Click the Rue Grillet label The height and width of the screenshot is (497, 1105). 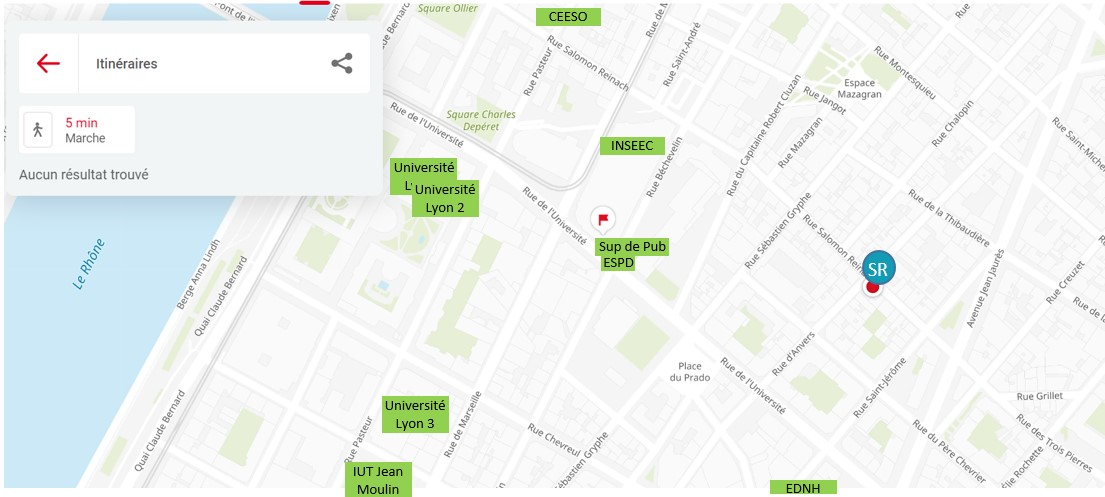(1039, 397)
